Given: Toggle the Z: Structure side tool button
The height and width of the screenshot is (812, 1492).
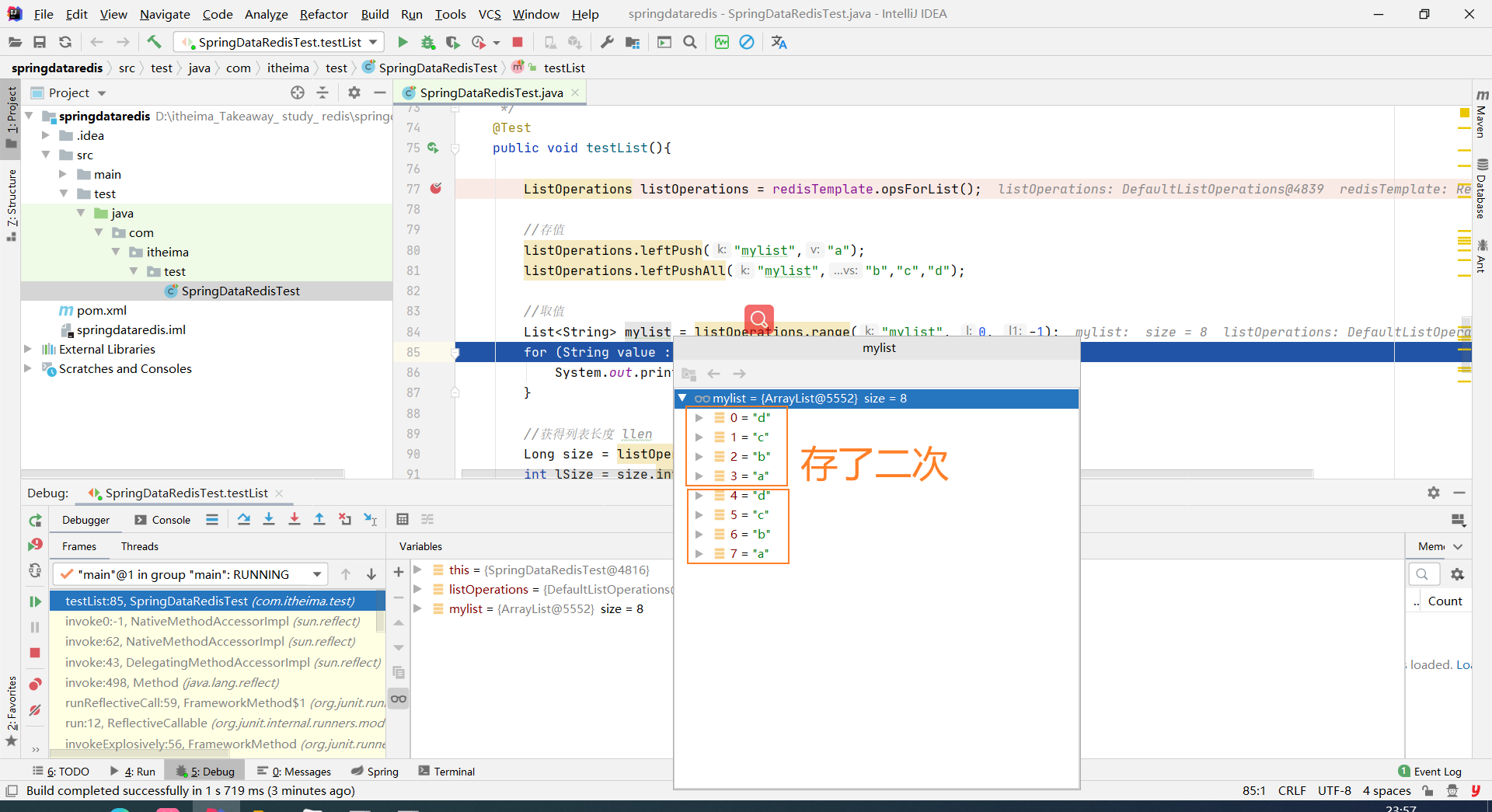Looking at the screenshot, I should point(11,205).
